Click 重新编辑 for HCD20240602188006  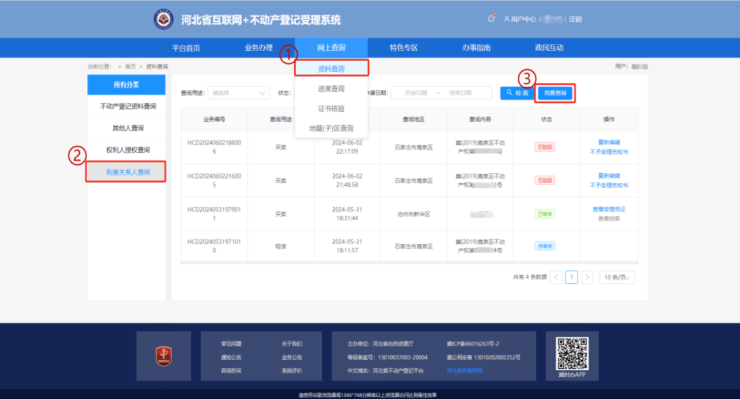(609, 142)
